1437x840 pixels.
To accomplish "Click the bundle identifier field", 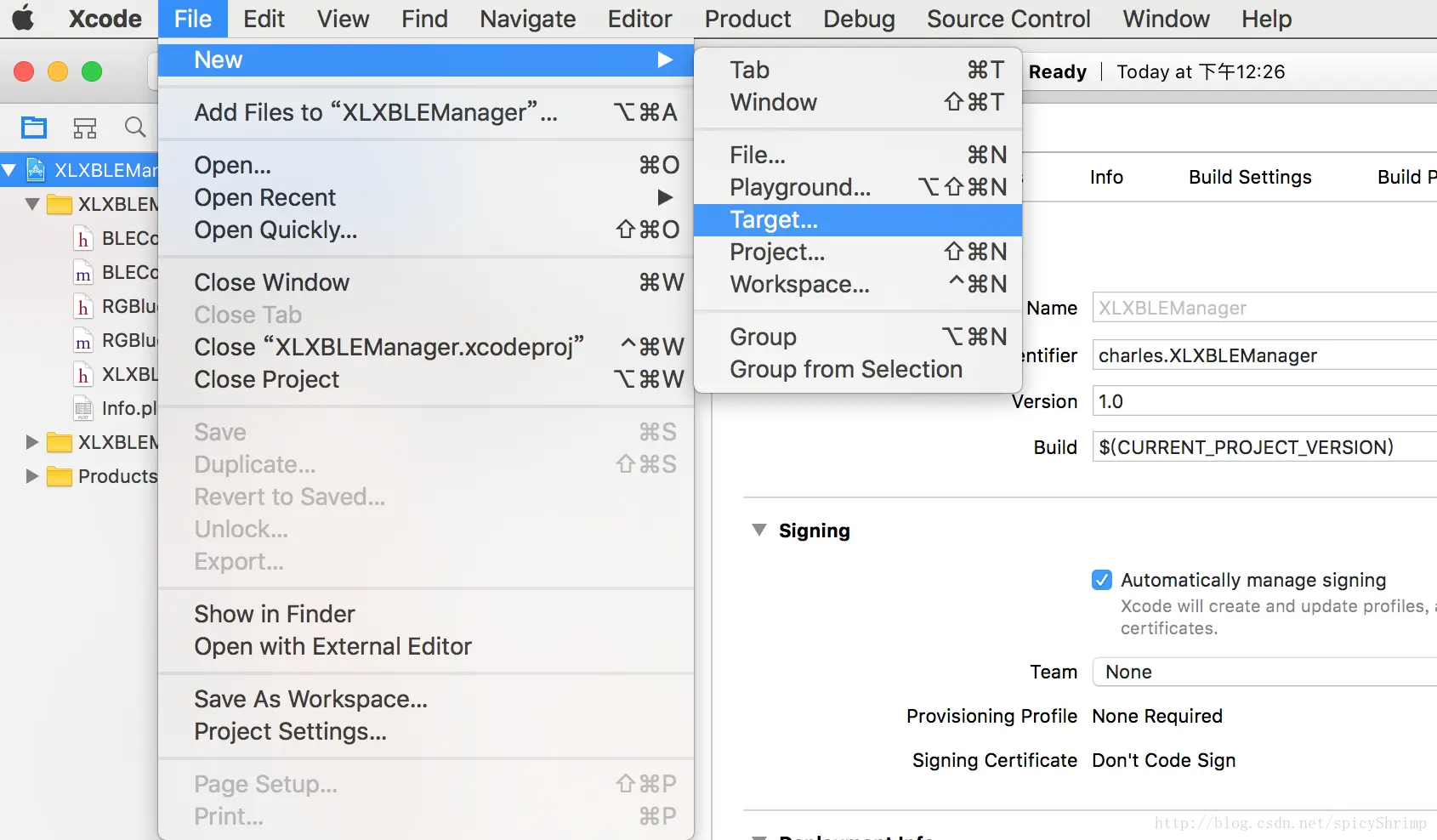I will coord(1265,355).
